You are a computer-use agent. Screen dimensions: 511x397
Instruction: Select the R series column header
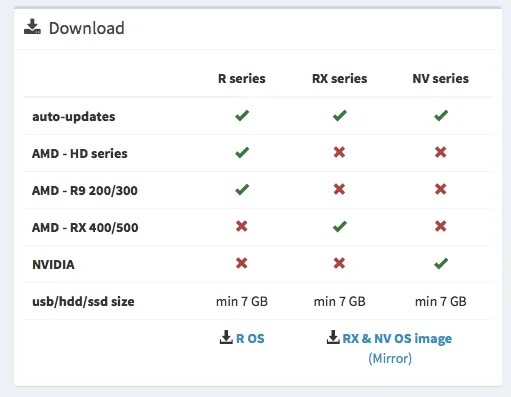click(x=242, y=79)
